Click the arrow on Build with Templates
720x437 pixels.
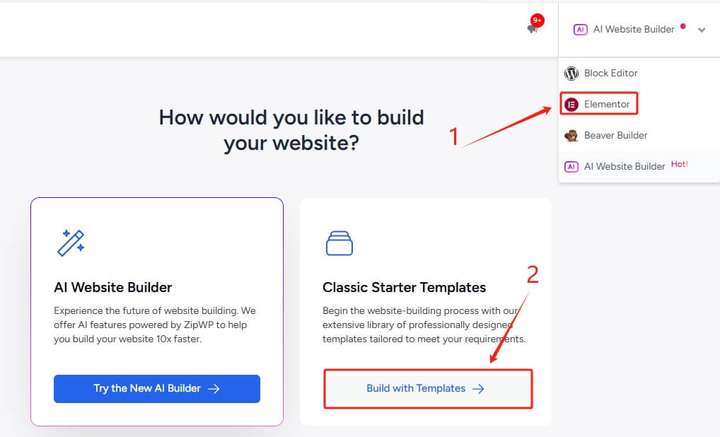[x=478, y=389]
